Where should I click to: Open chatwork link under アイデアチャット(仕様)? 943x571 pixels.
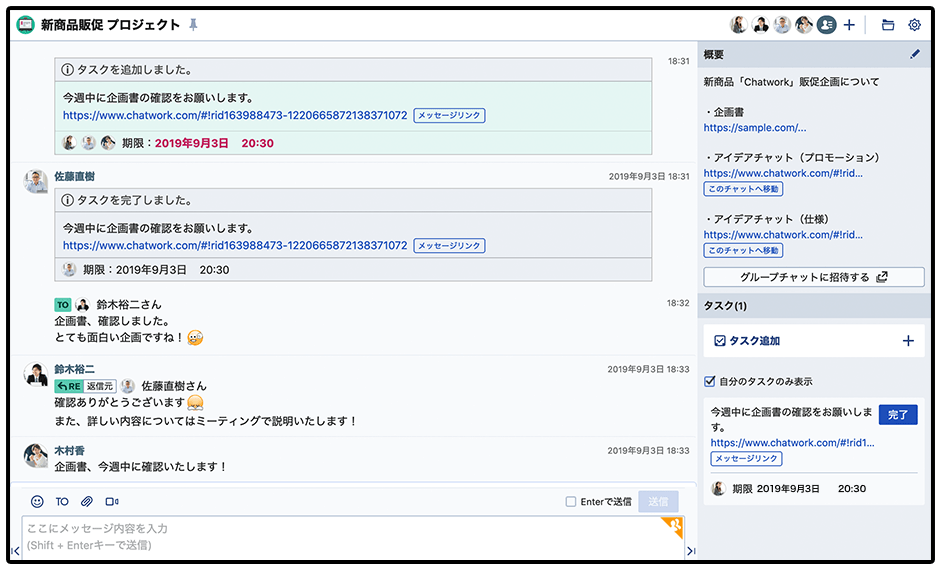pyautogui.click(x=783, y=235)
